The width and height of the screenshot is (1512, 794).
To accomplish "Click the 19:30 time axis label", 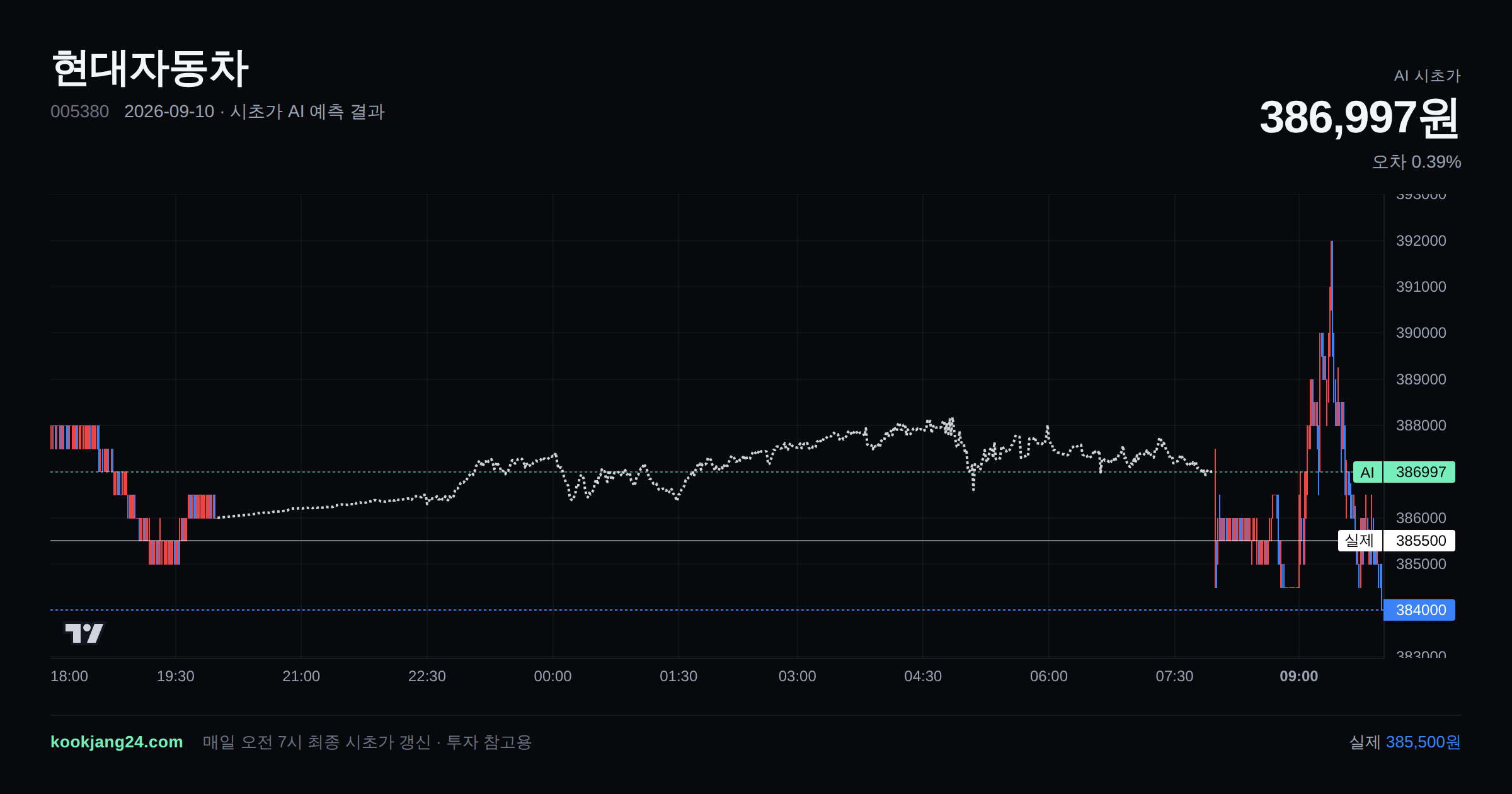I will coord(175,676).
